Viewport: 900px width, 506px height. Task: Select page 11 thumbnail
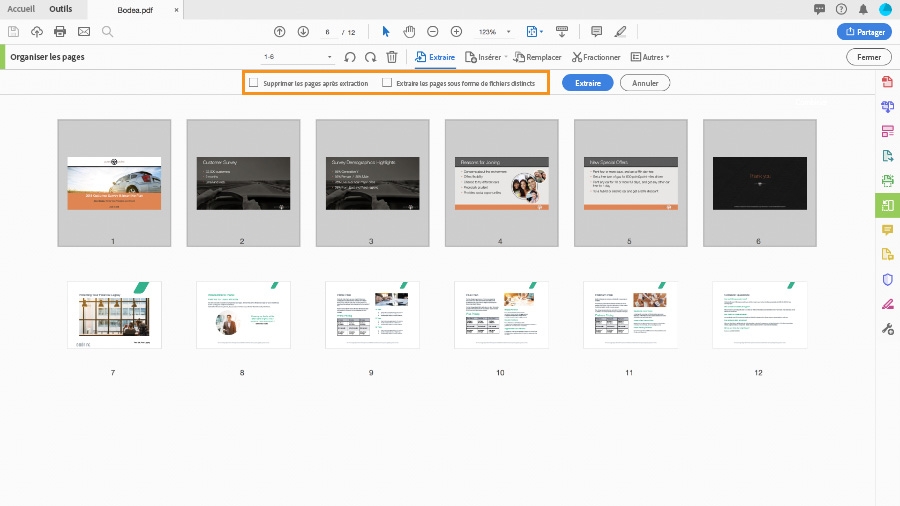631,315
